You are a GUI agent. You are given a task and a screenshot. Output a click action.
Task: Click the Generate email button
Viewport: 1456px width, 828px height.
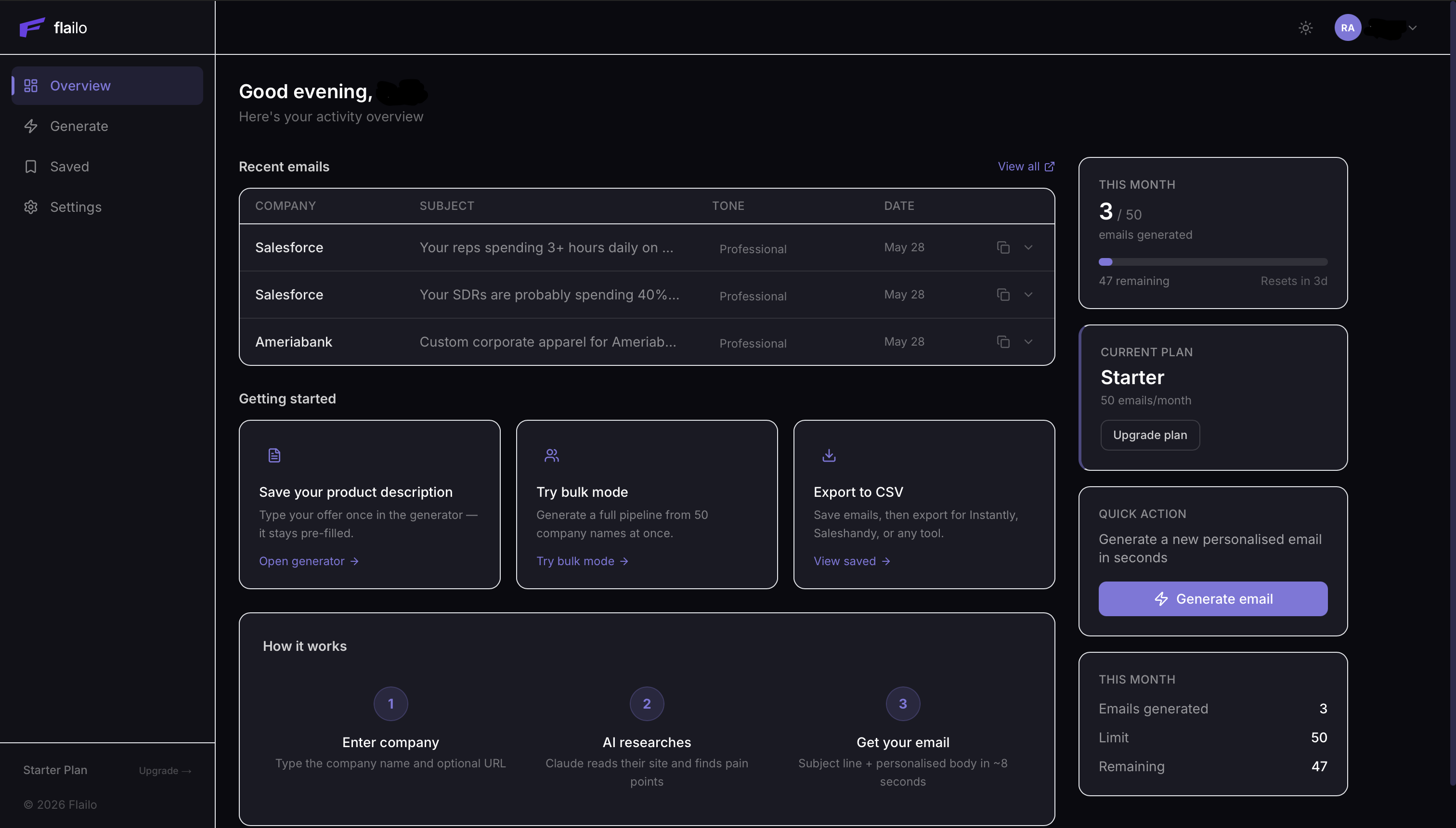point(1212,599)
